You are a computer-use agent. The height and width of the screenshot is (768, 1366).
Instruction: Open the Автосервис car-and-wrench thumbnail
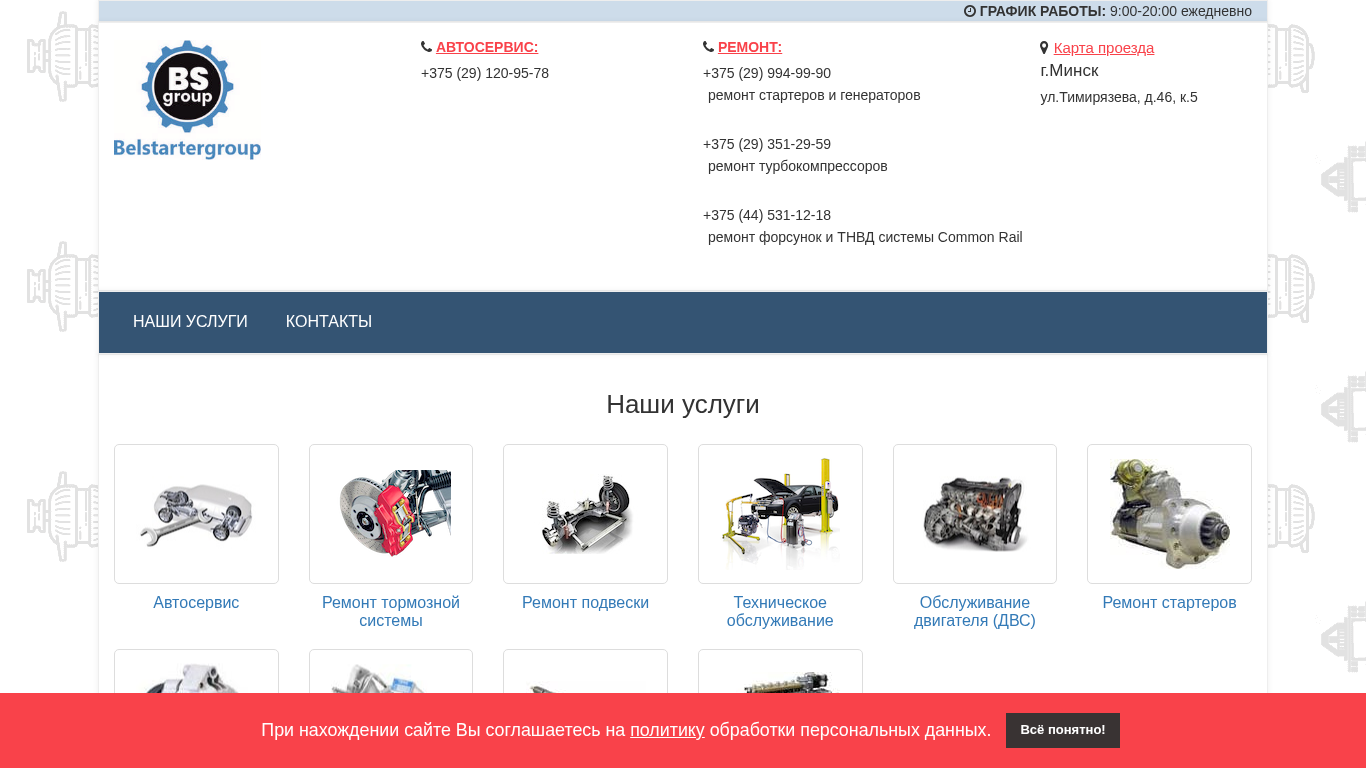click(x=196, y=514)
